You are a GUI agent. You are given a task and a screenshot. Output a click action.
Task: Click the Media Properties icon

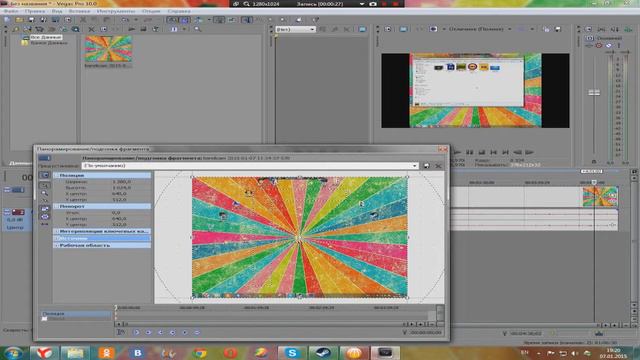tap(103, 29)
